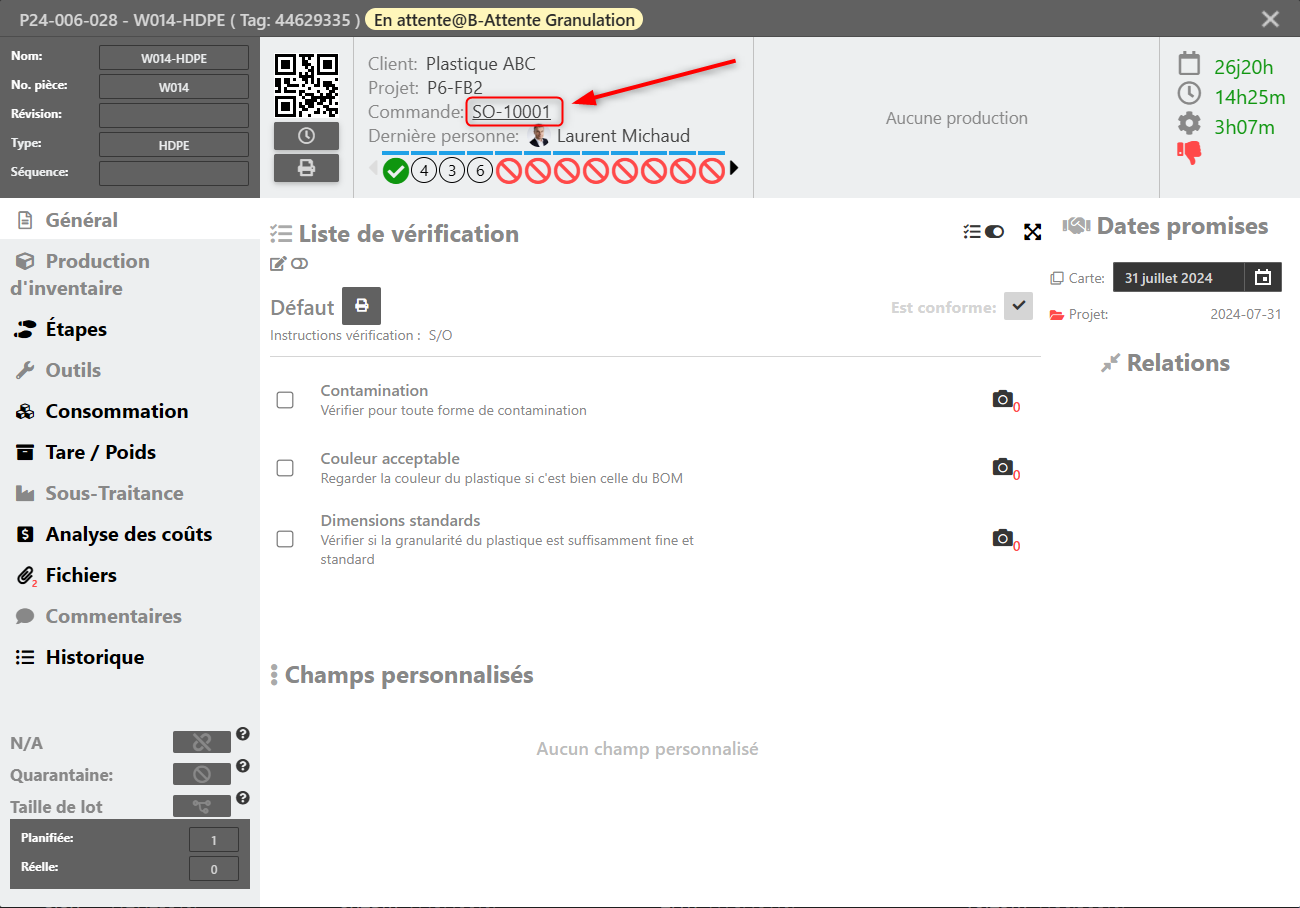The height and width of the screenshot is (908, 1300).
Task: Click the clock button under the QR code
Action: (x=306, y=136)
